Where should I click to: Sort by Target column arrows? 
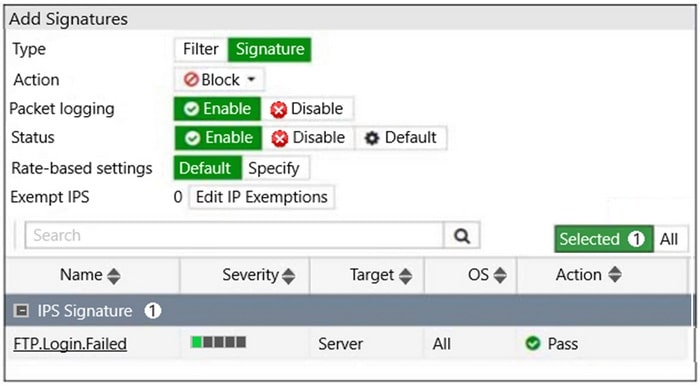pyautogui.click(x=405, y=276)
